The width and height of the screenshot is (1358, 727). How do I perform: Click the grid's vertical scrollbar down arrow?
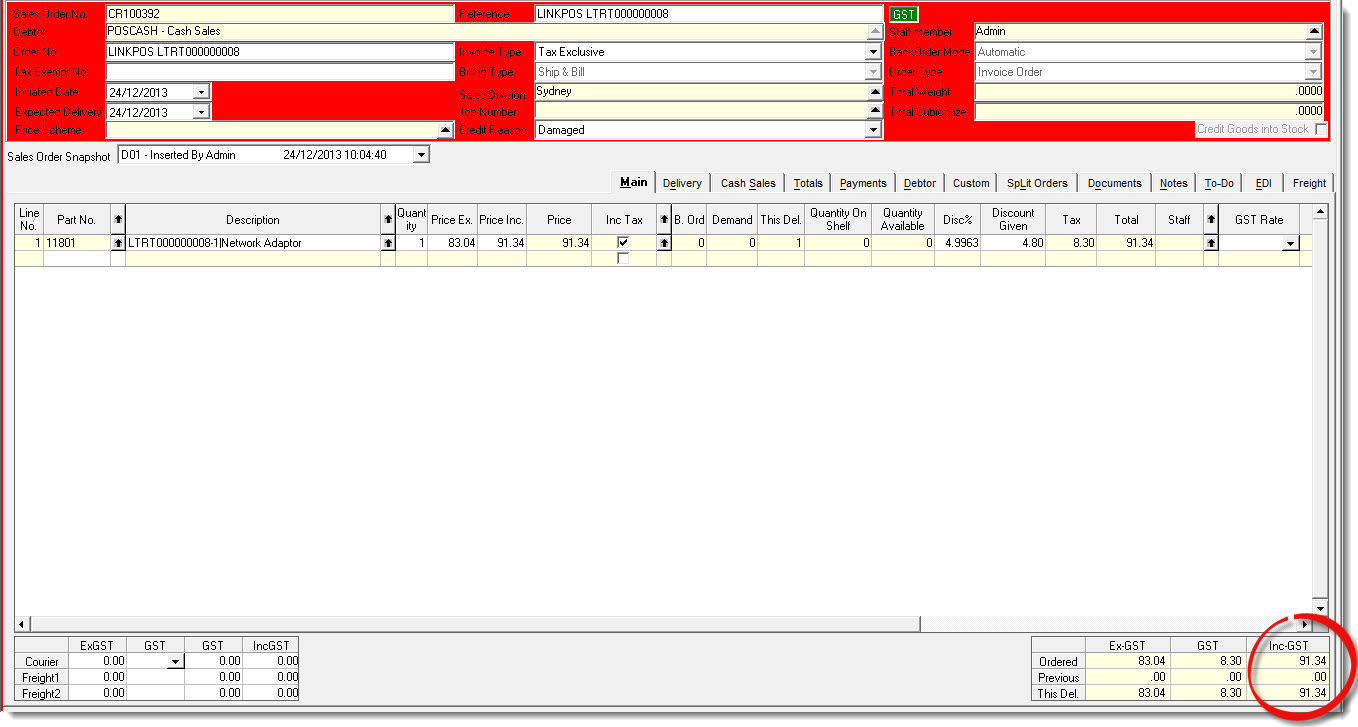click(1320, 608)
